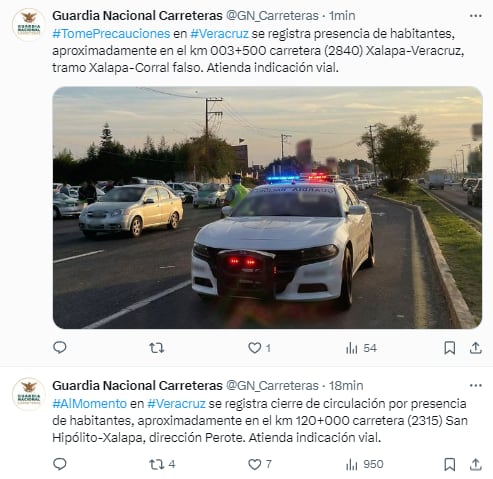Retweet the first tweet about Xalapa-Veracruz
This screenshot has width=493, height=479.
coord(156,348)
